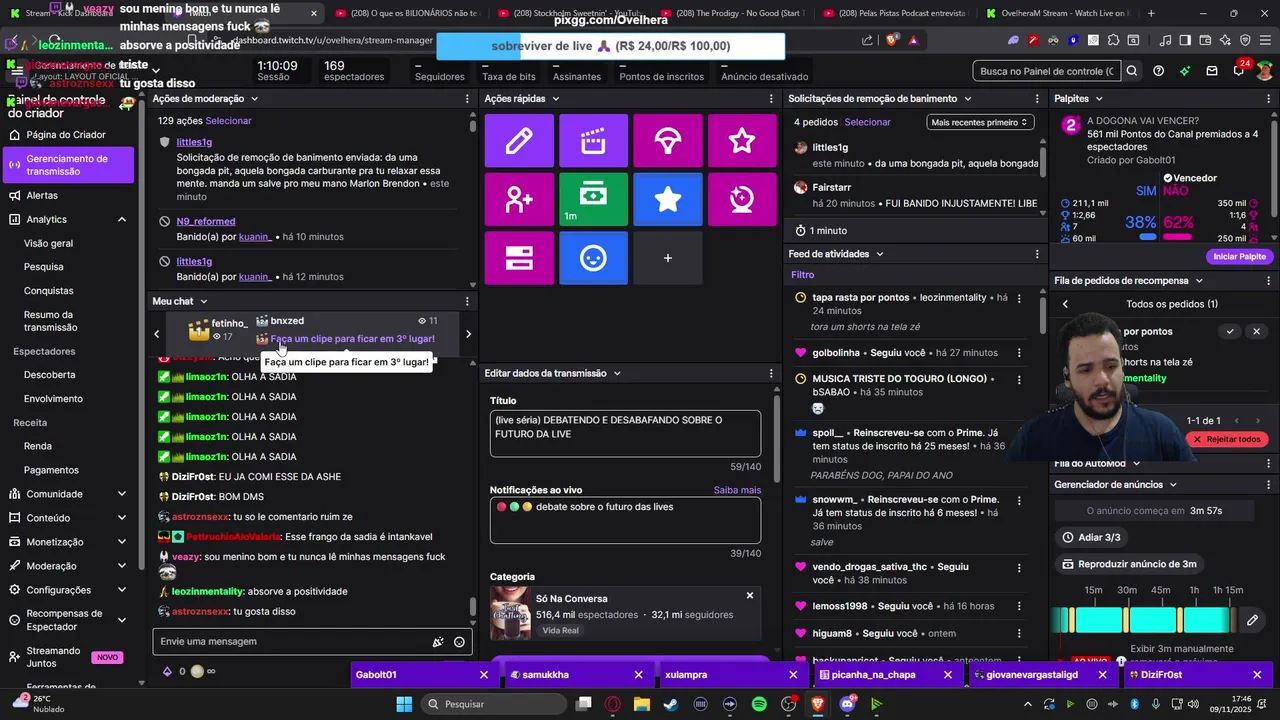Open the Filtro link in activity feed

tap(802, 275)
